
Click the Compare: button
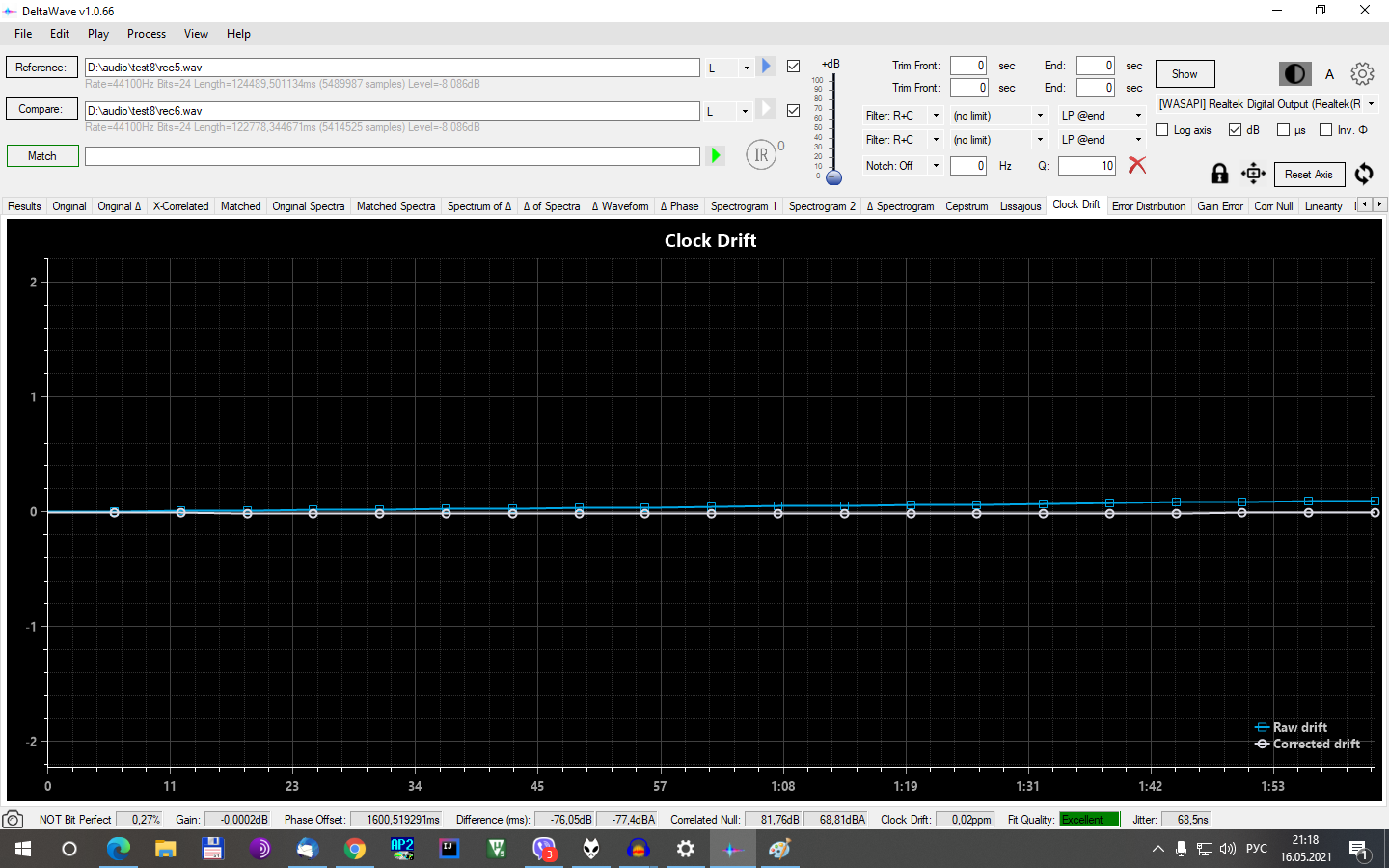tap(41, 109)
